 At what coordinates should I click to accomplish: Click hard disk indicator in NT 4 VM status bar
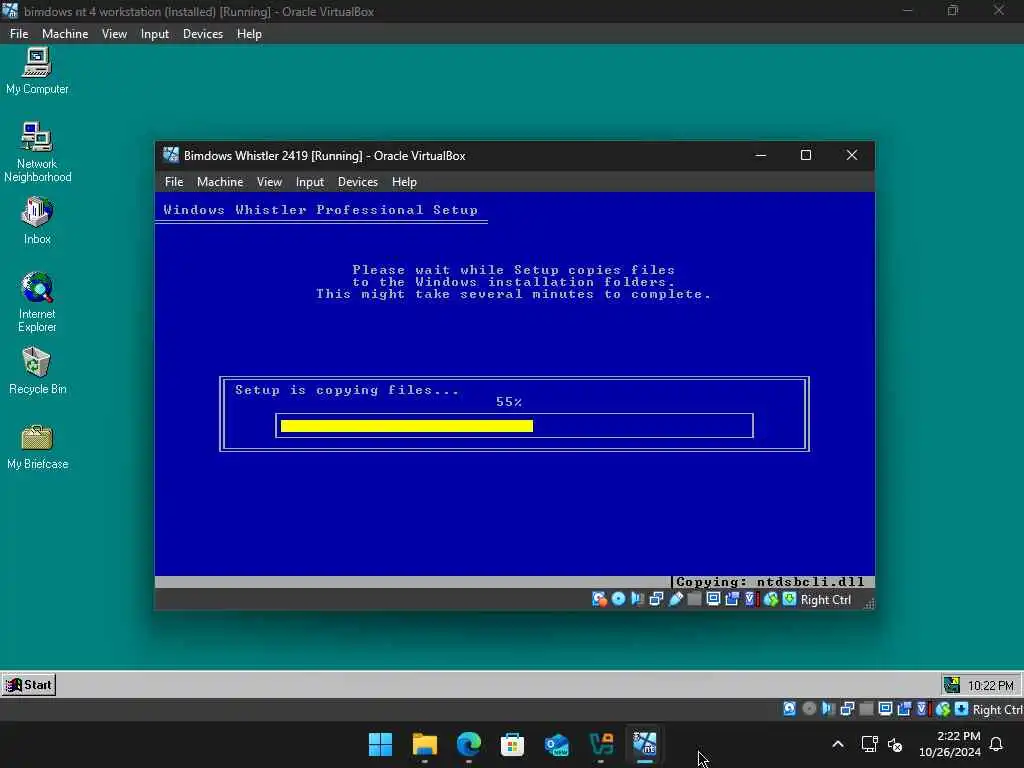coord(790,709)
